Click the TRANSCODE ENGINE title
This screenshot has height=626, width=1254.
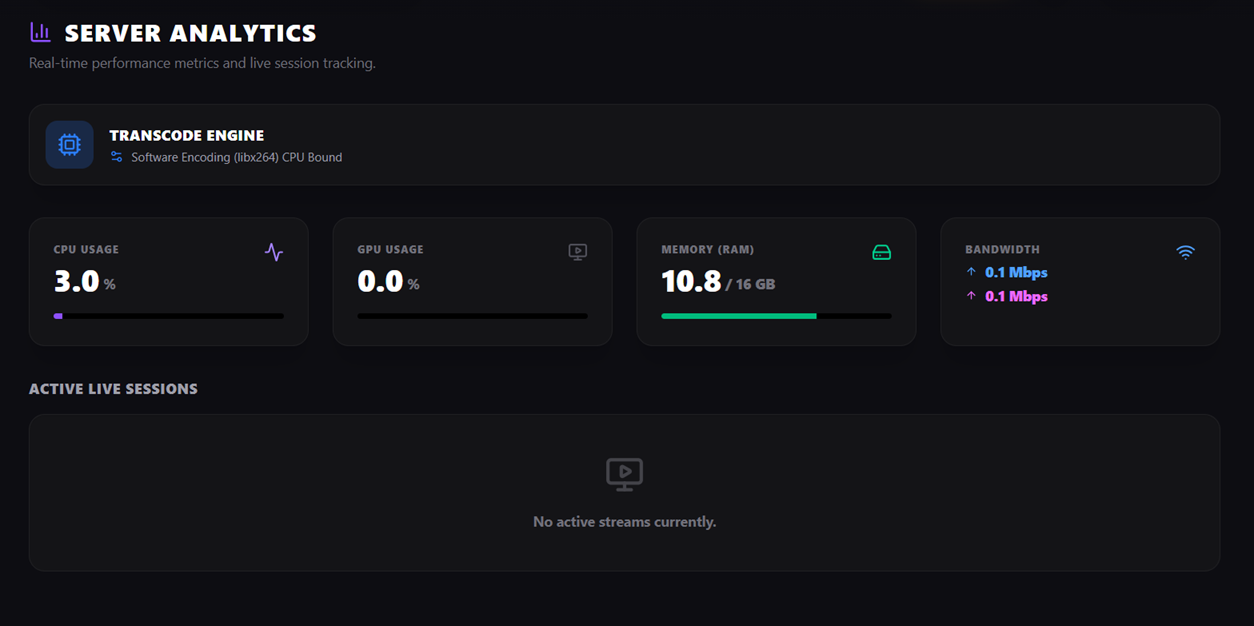pos(187,135)
